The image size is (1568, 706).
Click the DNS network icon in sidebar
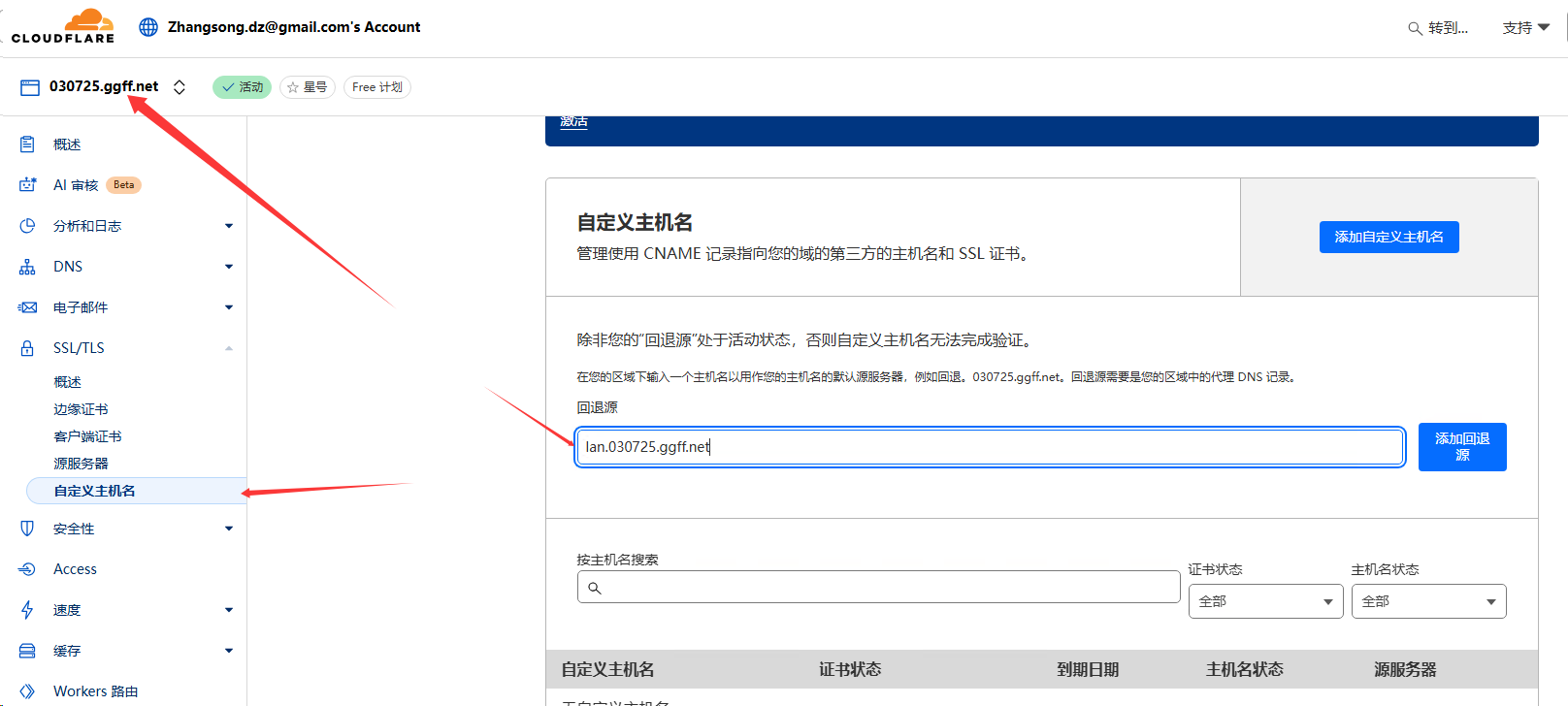point(27,267)
